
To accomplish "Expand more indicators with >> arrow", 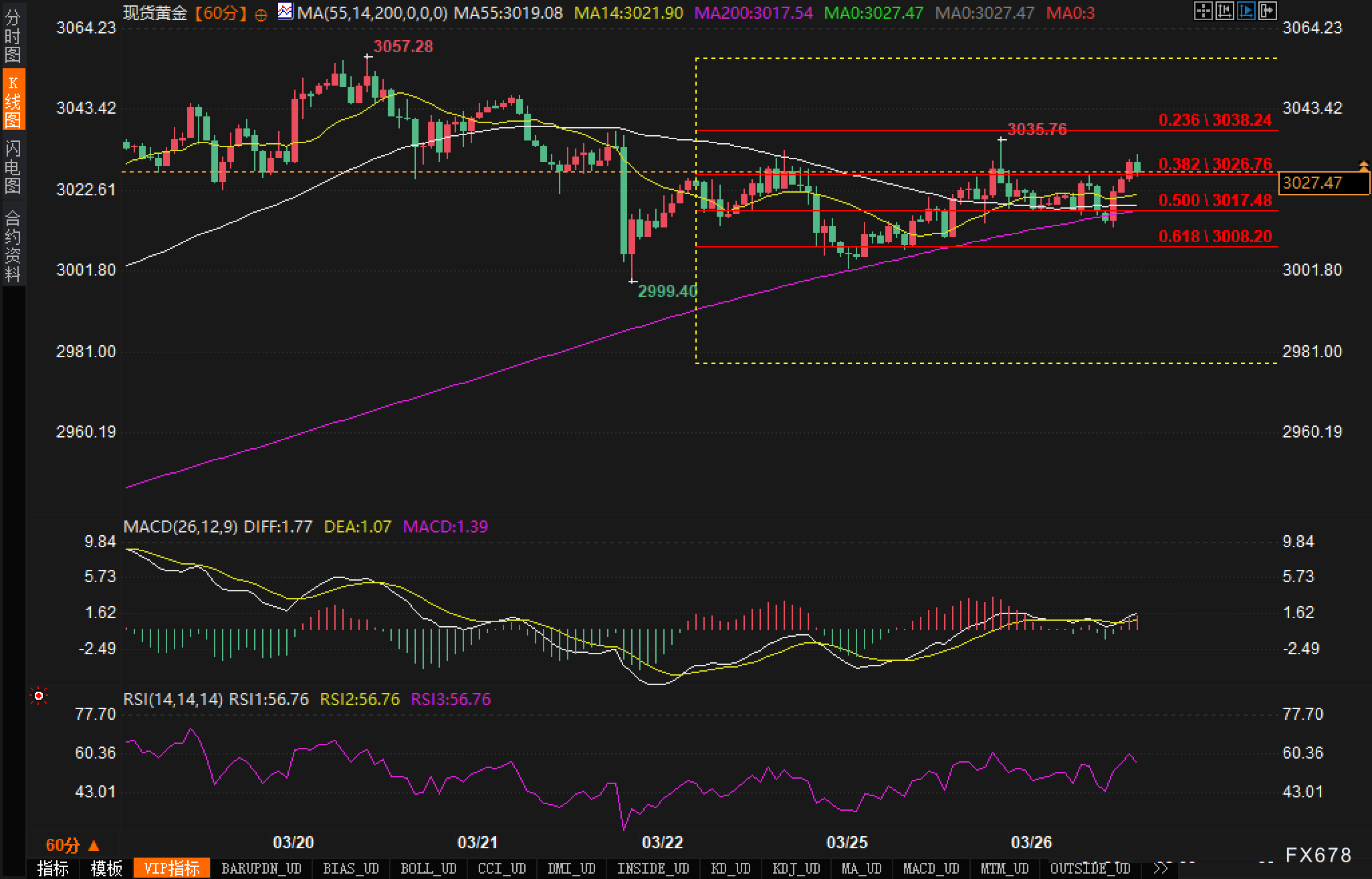I will coord(1161,868).
